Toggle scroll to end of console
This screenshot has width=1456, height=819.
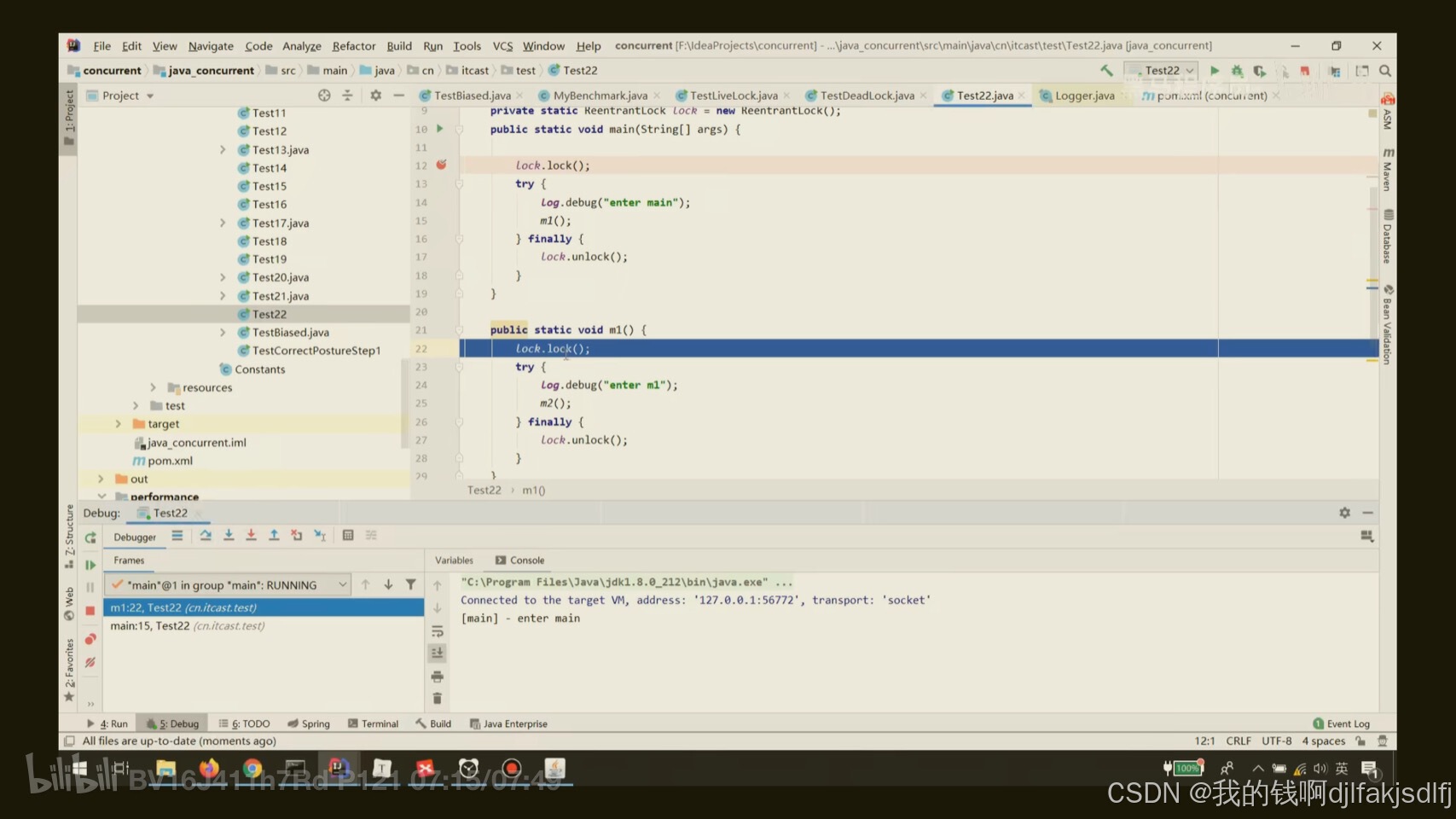[x=438, y=653]
